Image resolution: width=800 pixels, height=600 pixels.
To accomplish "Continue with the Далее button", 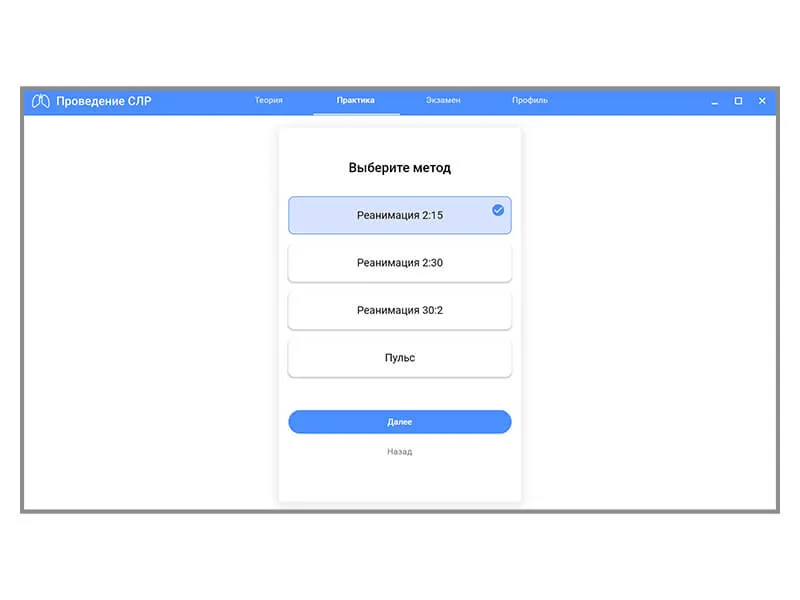I will point(399,422).
